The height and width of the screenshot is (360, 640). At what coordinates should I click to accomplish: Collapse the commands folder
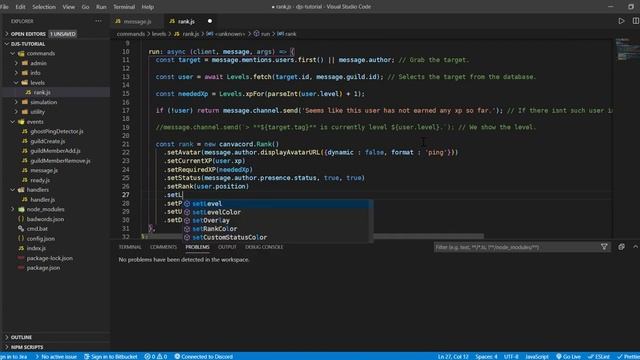coord(13,53)
